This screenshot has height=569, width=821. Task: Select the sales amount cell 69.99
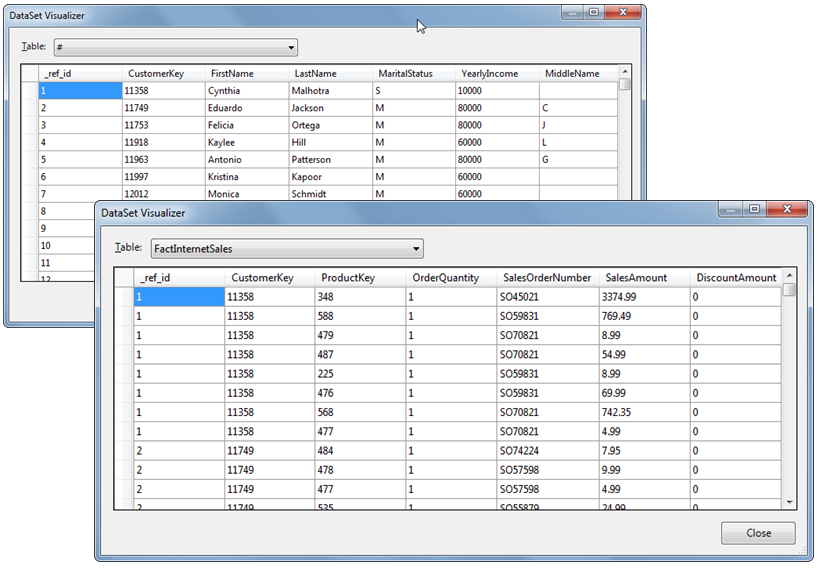tap(645, 393)
